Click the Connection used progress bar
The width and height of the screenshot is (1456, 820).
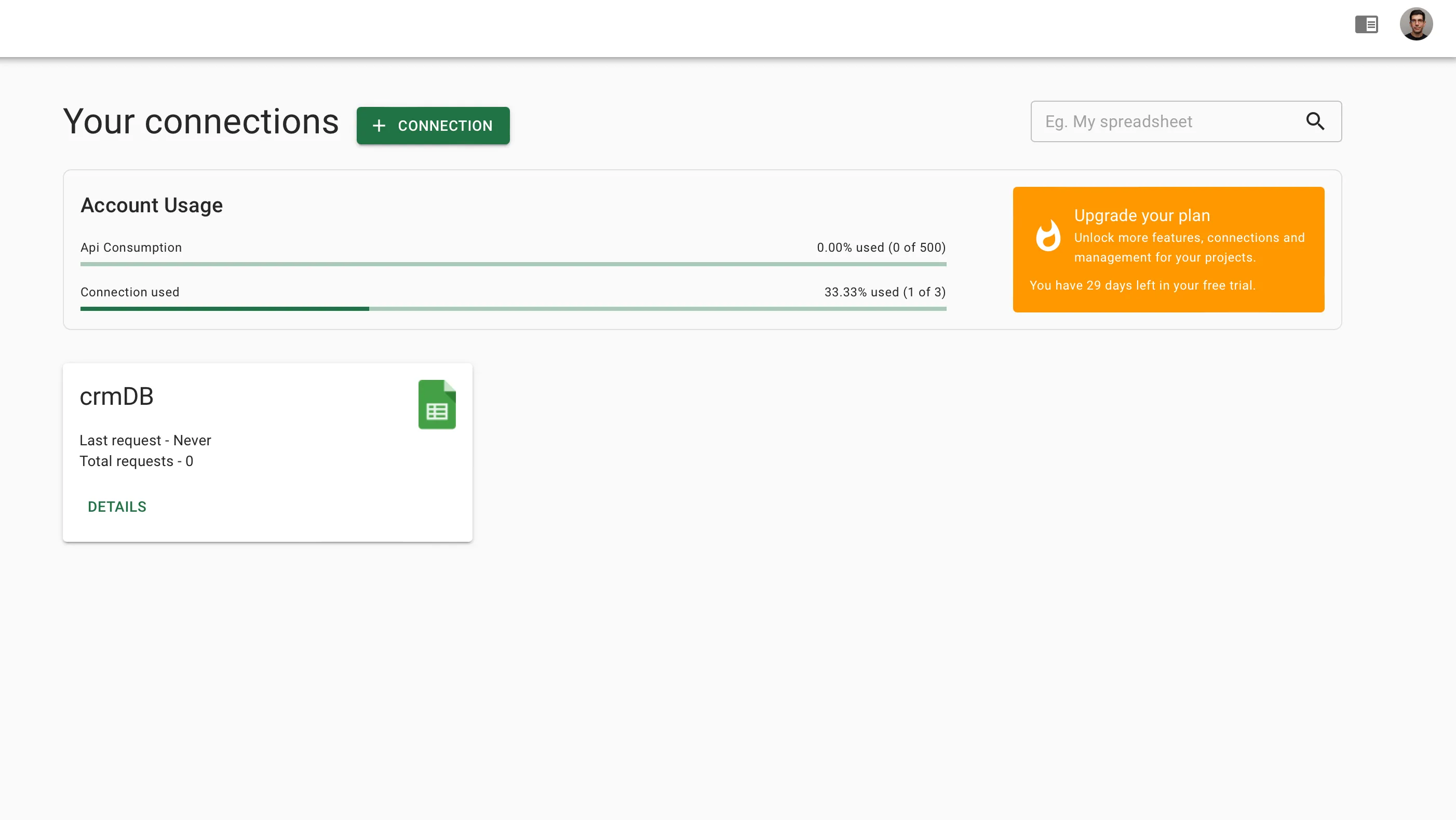(x=513, y=308)
